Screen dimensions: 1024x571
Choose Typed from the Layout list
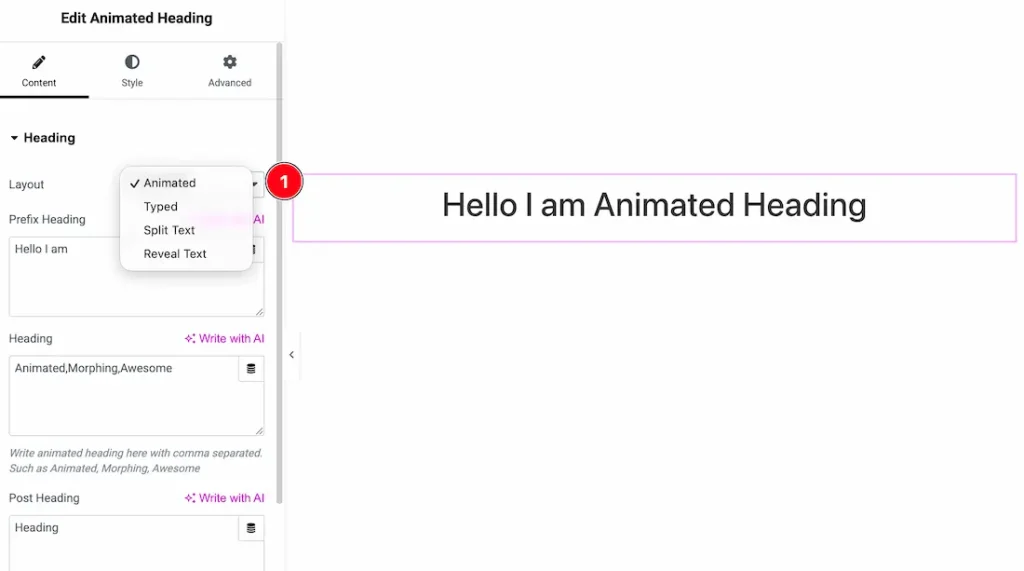tap(160, 207)
